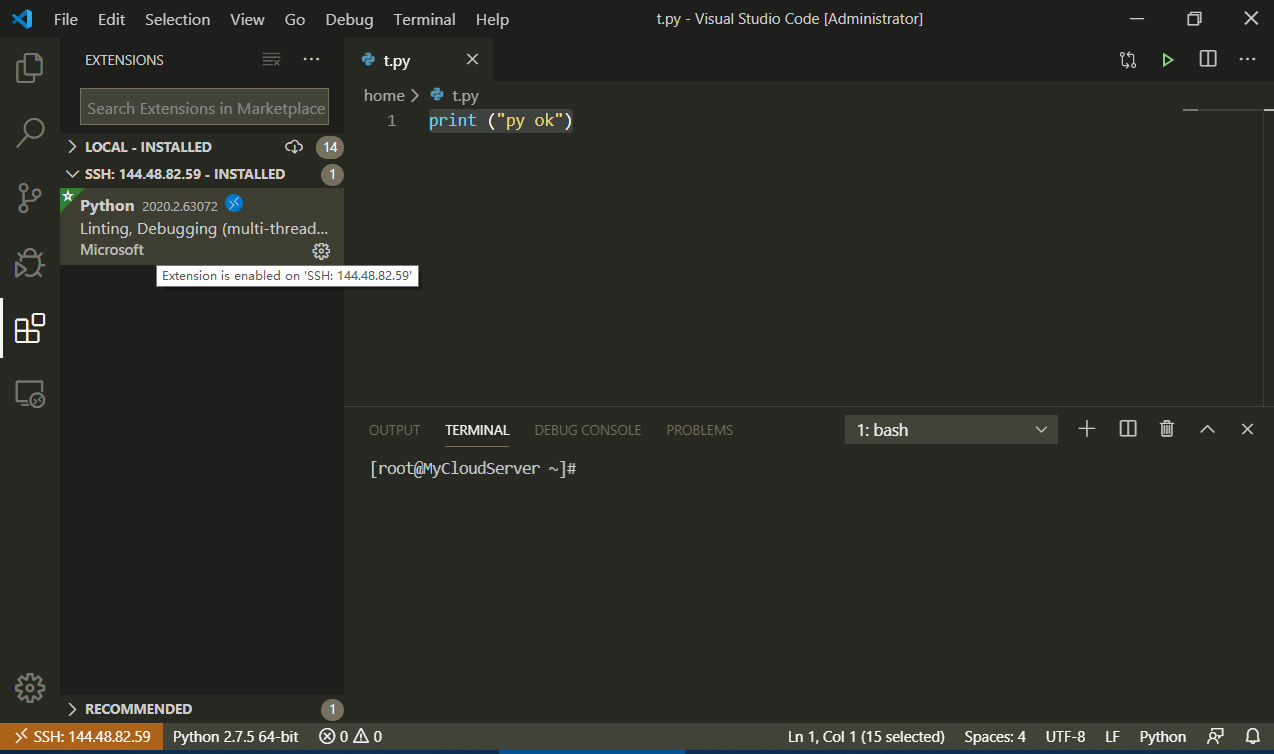Open the Help menu
The width and height of the screenshot is (1274, 754).
[492, 19]
